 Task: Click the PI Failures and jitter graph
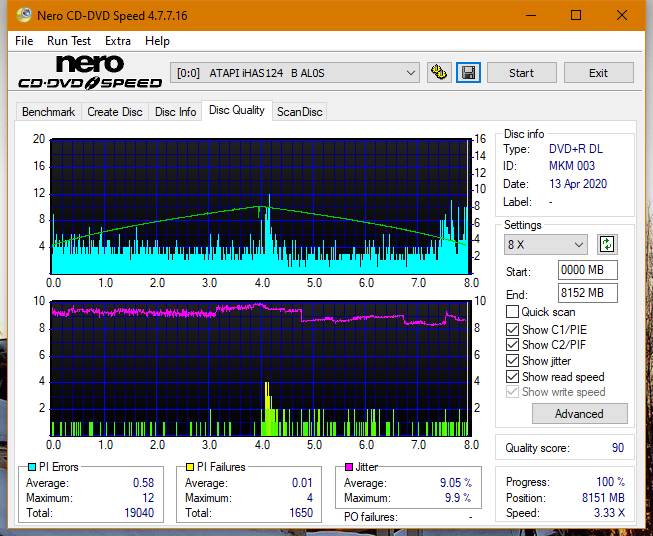click(x=261, y=368)
